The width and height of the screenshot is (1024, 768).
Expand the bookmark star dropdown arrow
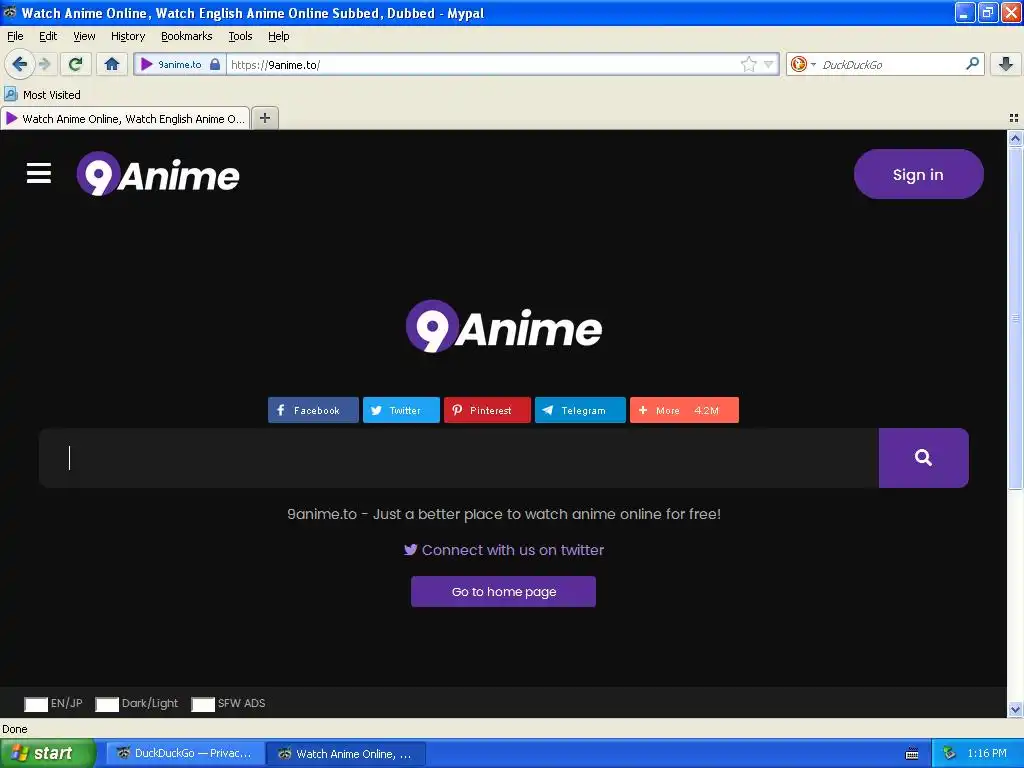point(769,64)
